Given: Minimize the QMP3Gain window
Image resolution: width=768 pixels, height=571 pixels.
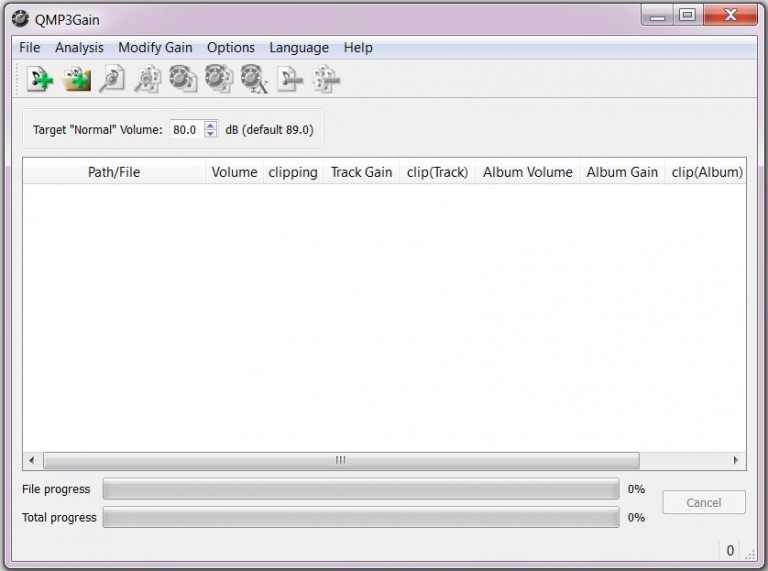Looking at the screenshot, I should pos(657,15).
